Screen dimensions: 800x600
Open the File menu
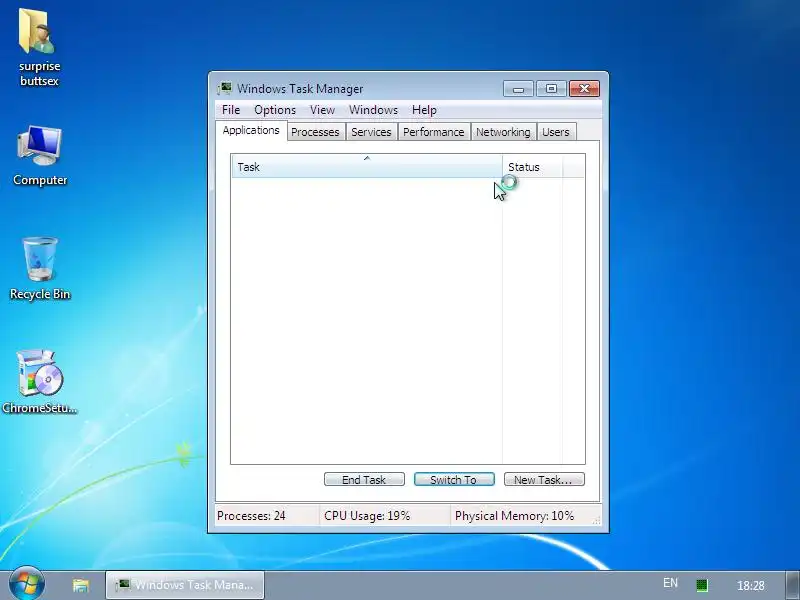(x=231, y=110)
